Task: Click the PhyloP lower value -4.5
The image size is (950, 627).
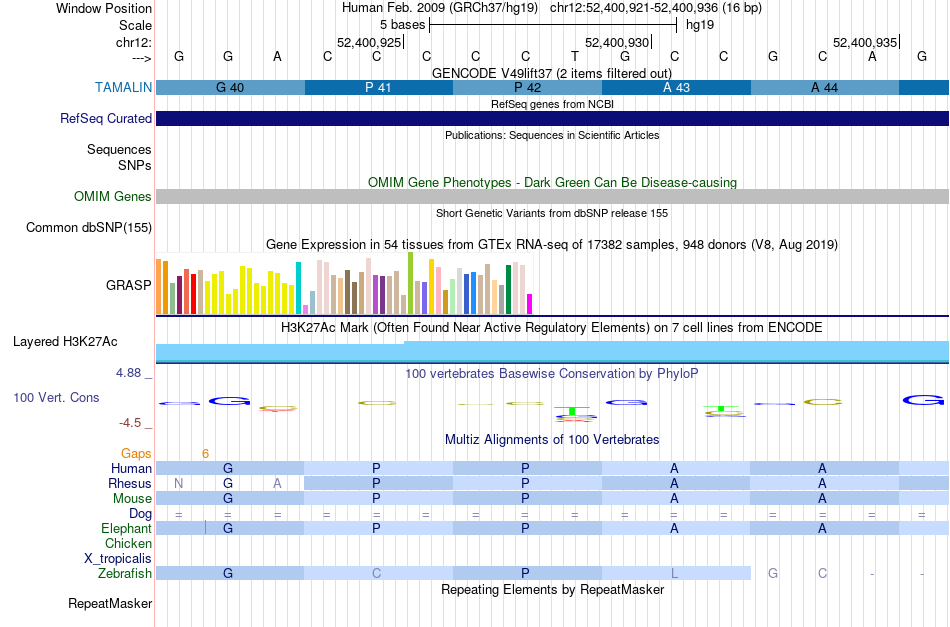Action: [x=130, y=423]
